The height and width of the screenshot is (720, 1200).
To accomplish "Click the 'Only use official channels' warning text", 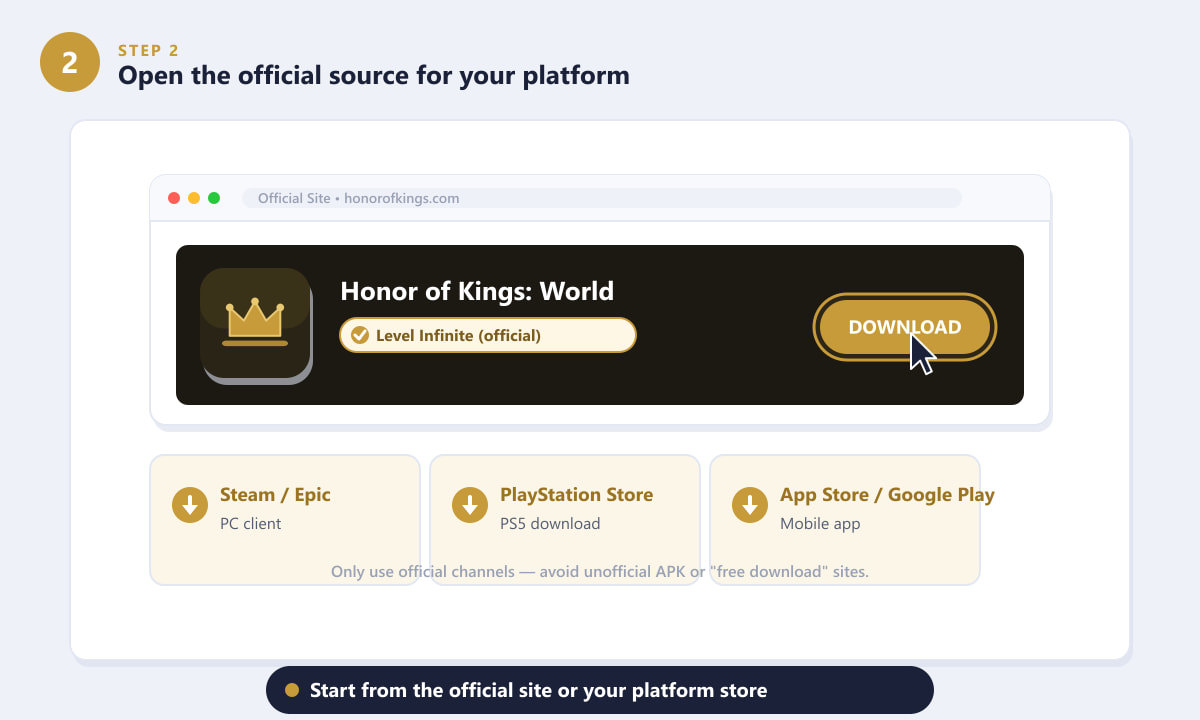I will pos(600,572).
